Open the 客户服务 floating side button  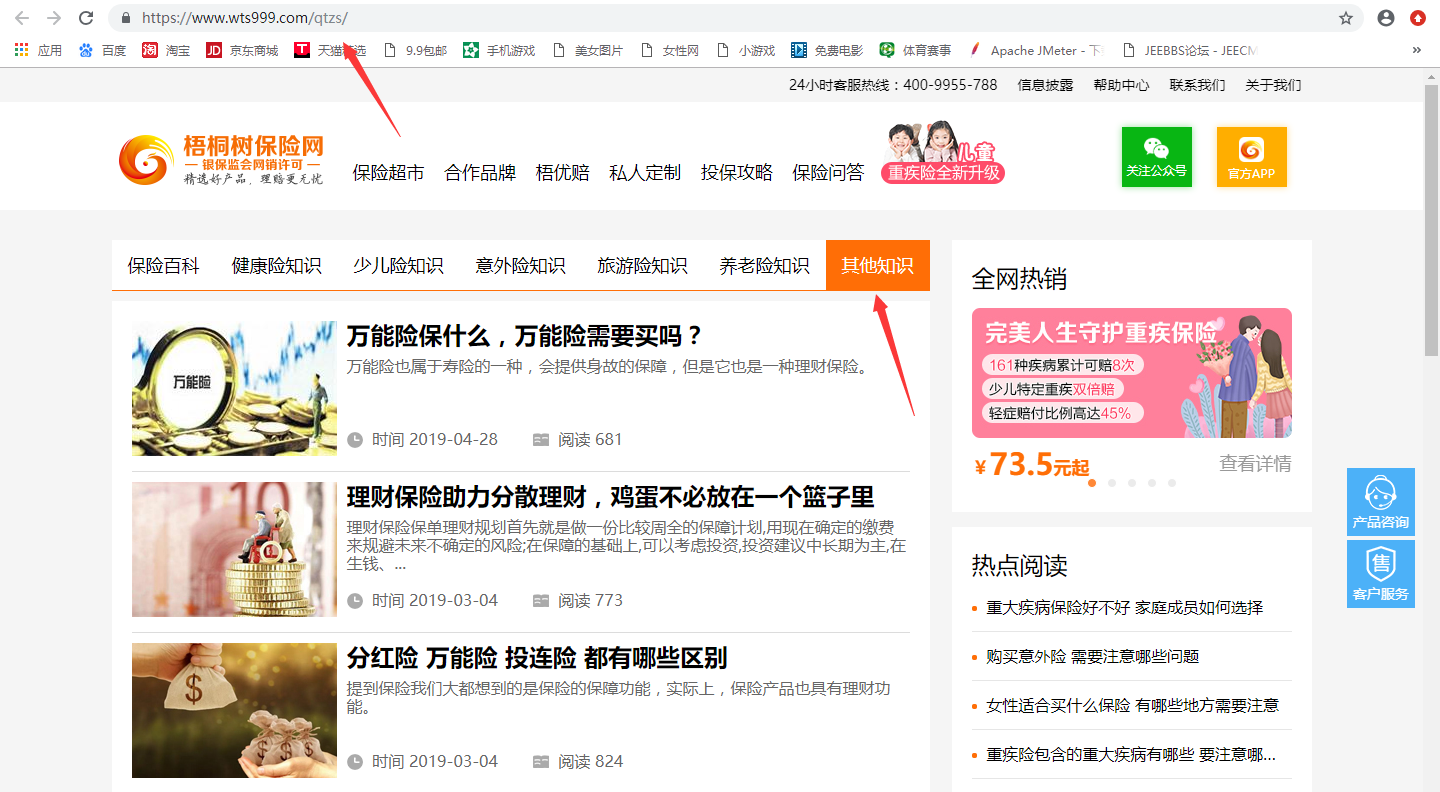click(x=1380, y=574)
